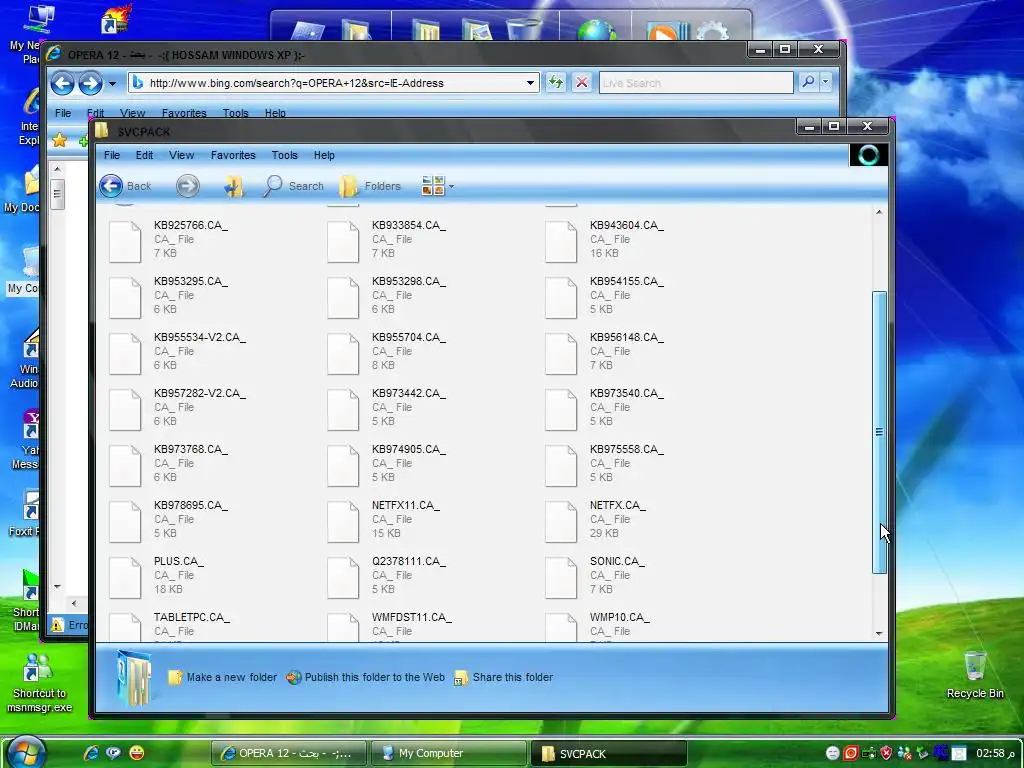Click the SVCPACK vertical scrollbar thumb
Viewport: 1024px width, 768px height.
click(x=879, y=432)
